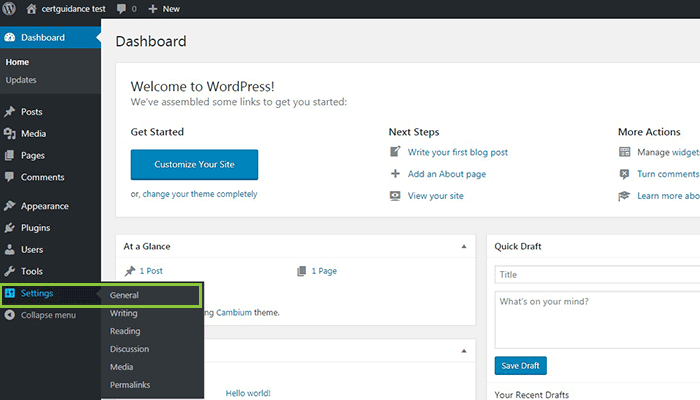Click the What's on your mind text area
The height and width of the screenshot is (400, 700).
[597, 320]
